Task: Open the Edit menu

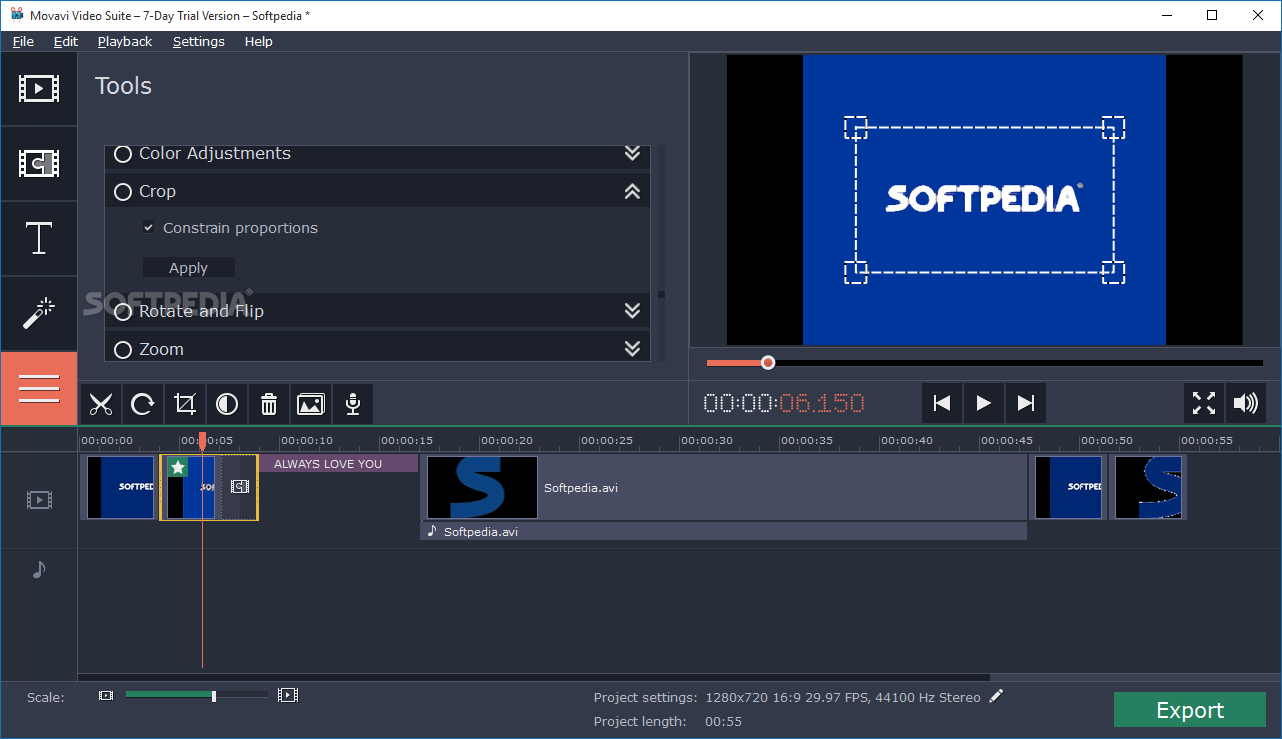Action: 66,41
